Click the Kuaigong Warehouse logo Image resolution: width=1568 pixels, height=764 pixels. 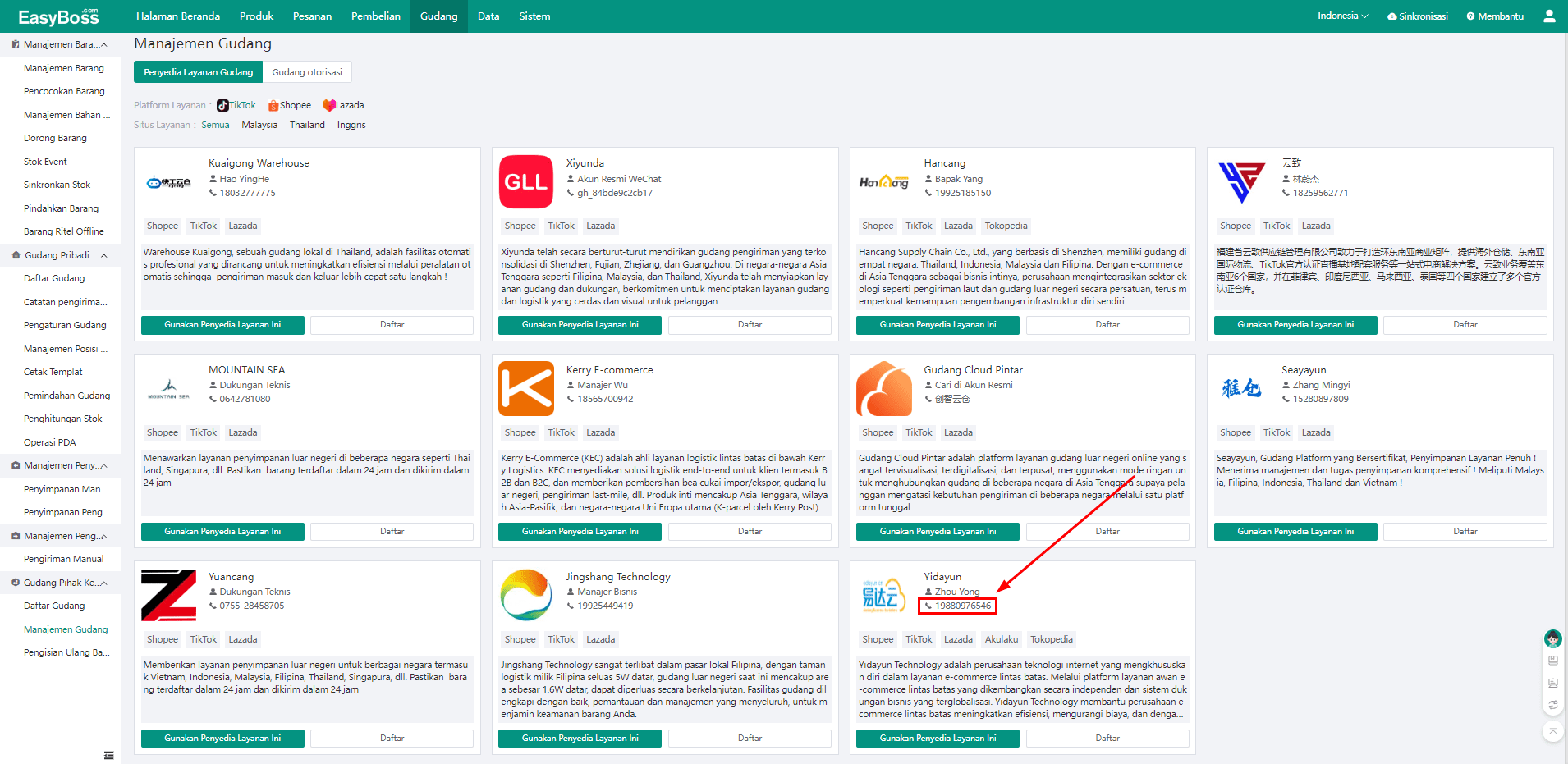[x=168, y=182]
